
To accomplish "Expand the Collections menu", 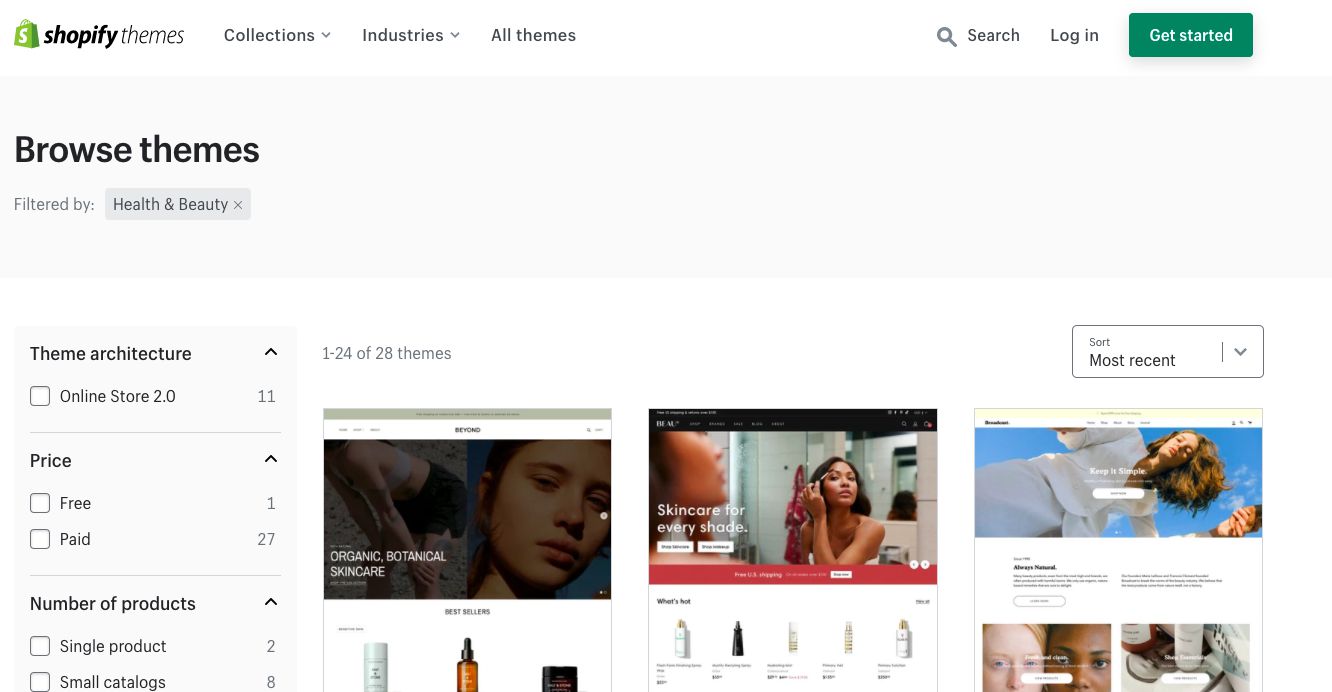I will [277, 35].
